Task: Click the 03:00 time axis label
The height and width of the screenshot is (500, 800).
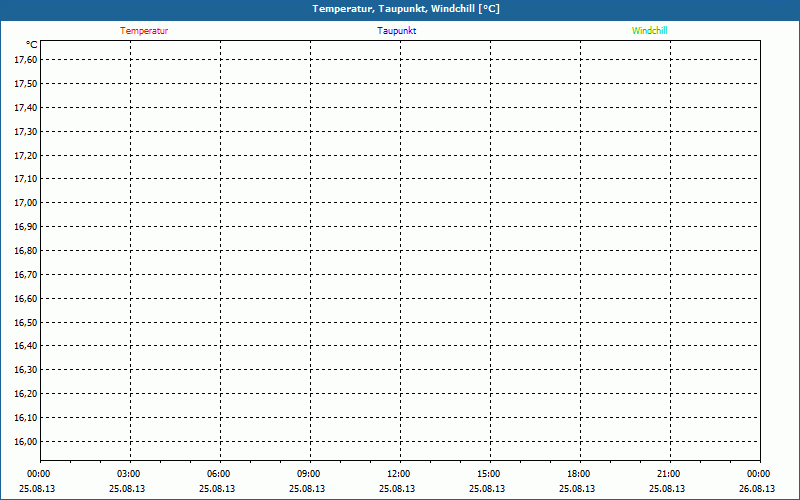Action: [128, 474]
